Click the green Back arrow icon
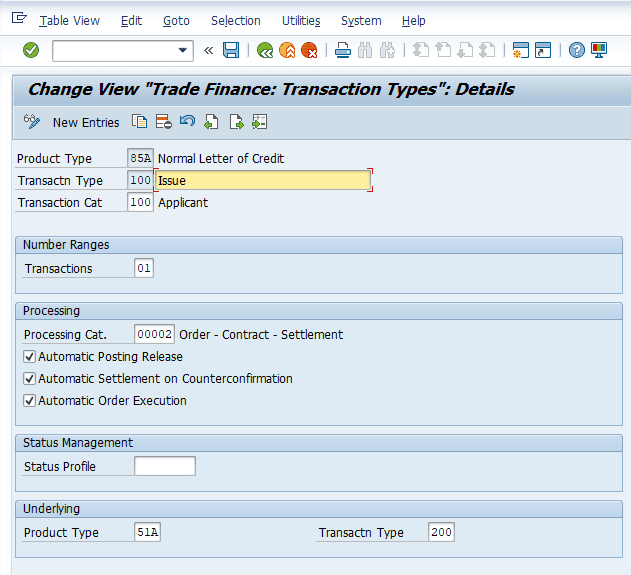 pyautogui.click(x=265, y=50)
